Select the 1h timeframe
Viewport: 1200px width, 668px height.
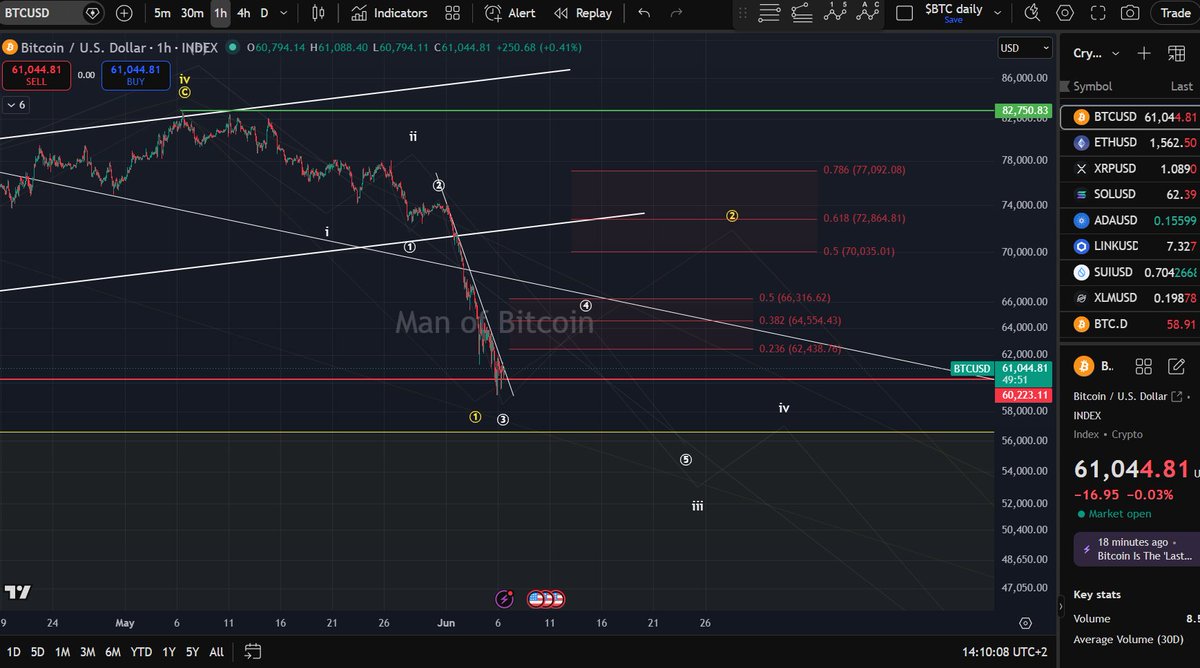pyautogui.click(x=220, y=13)
